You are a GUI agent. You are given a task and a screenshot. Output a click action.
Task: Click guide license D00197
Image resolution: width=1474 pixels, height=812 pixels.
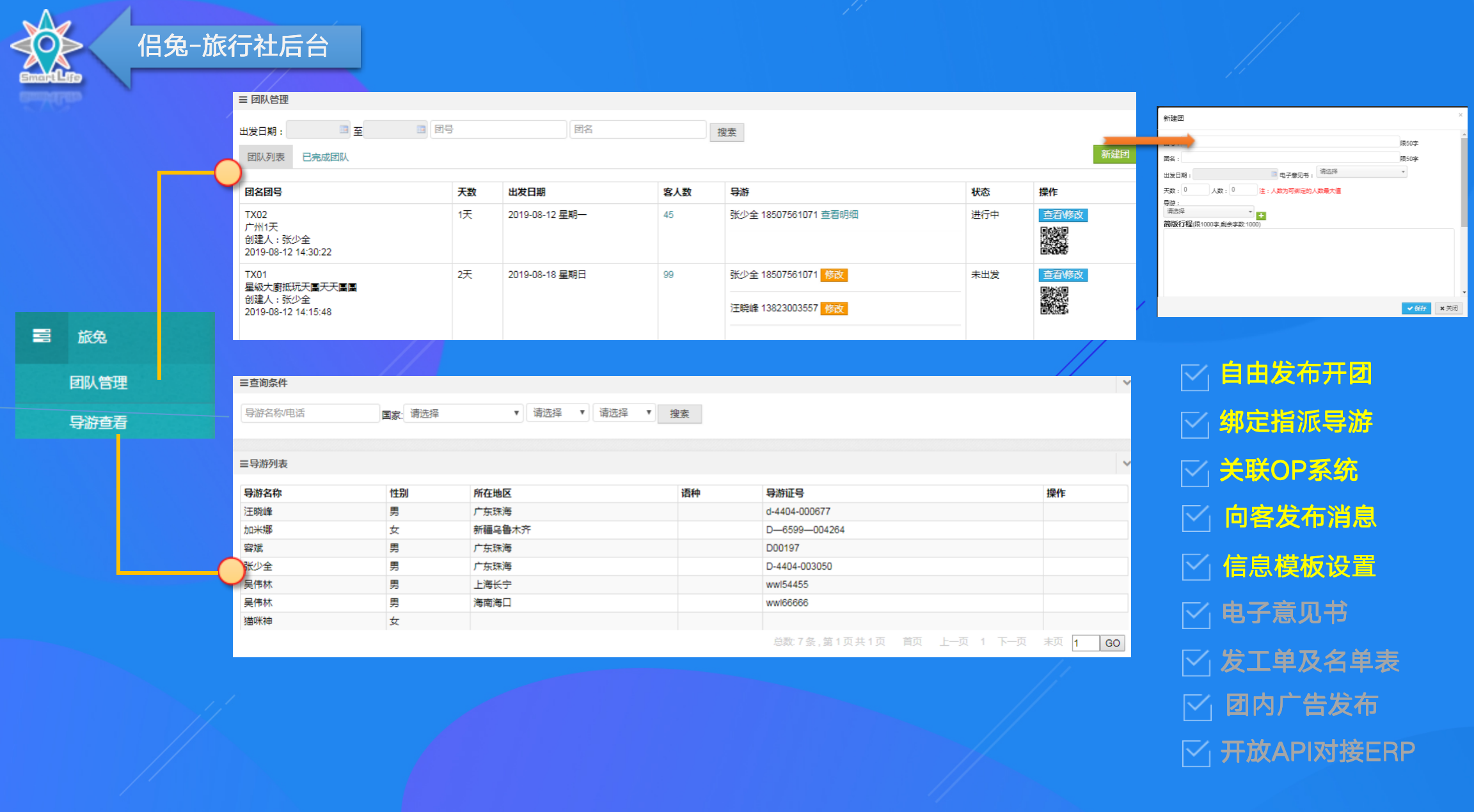pyautogui.click(x=783, y=548)
